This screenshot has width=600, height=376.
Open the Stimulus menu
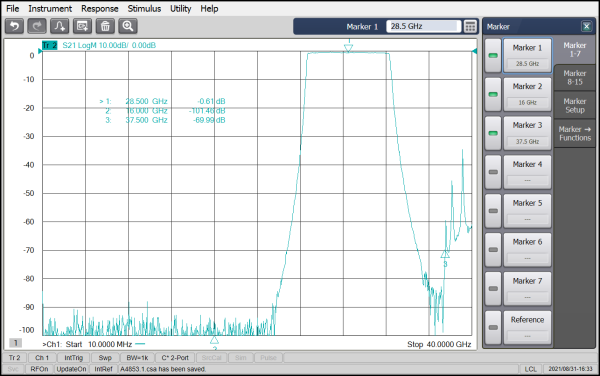pyautogui.click(x=144, y=8)
